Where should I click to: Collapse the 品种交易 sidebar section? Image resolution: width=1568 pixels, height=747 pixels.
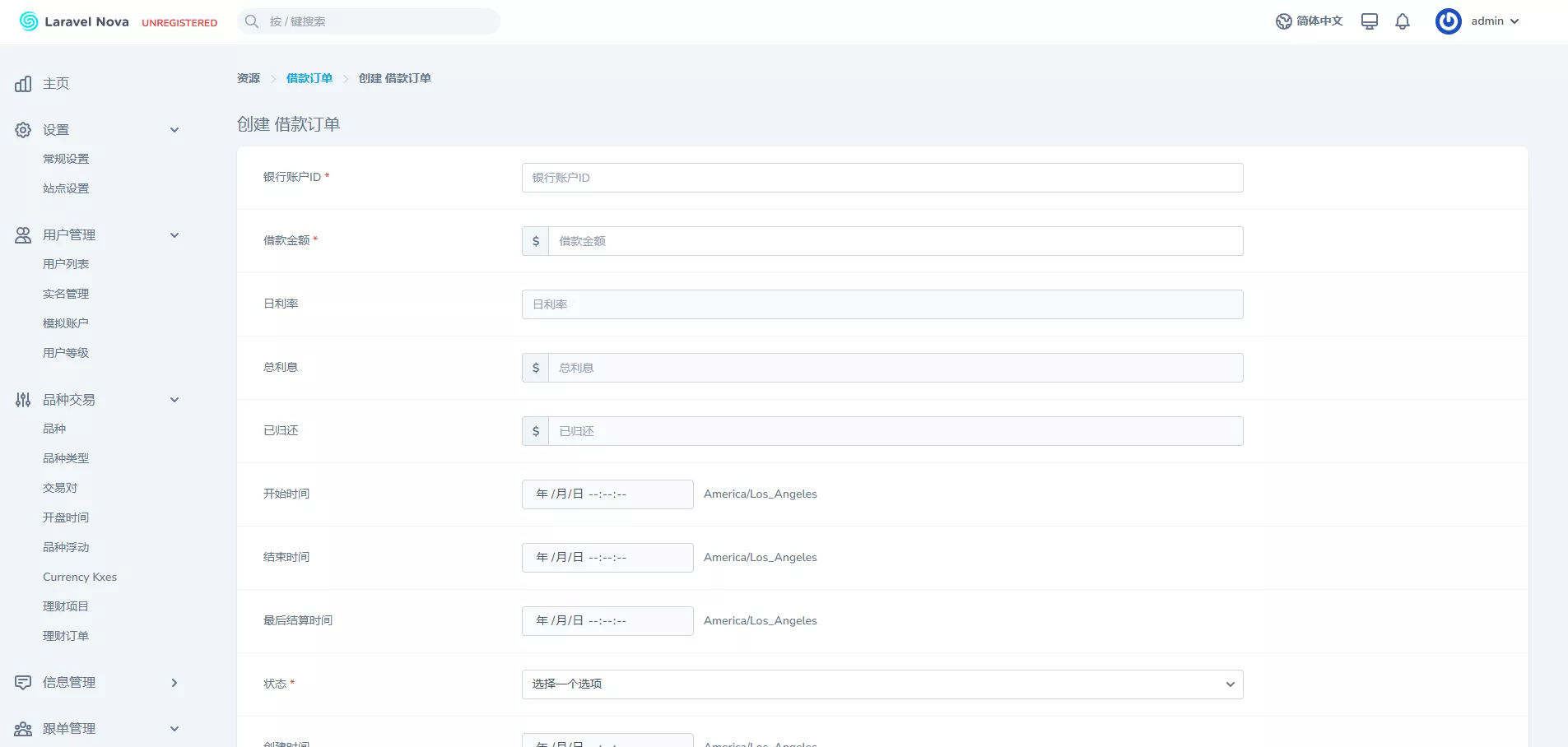point(174,400)
